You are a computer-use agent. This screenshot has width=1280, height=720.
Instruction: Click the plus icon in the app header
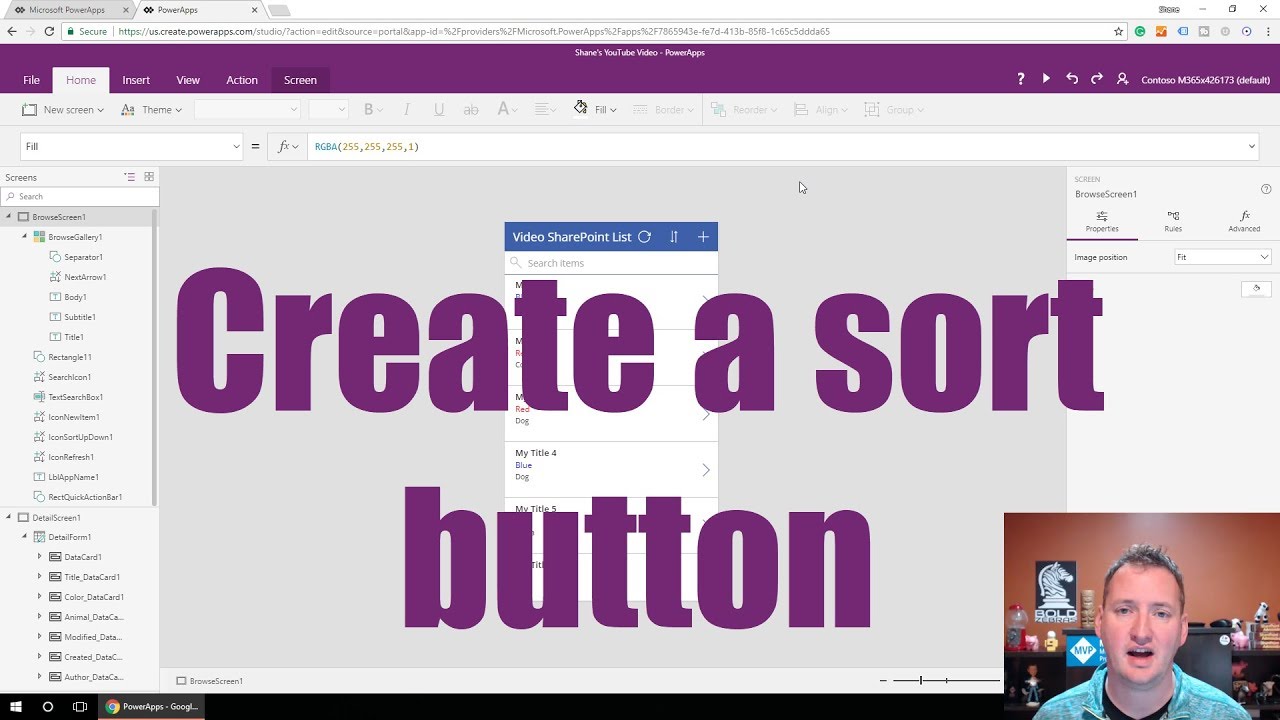coord(703,237)
